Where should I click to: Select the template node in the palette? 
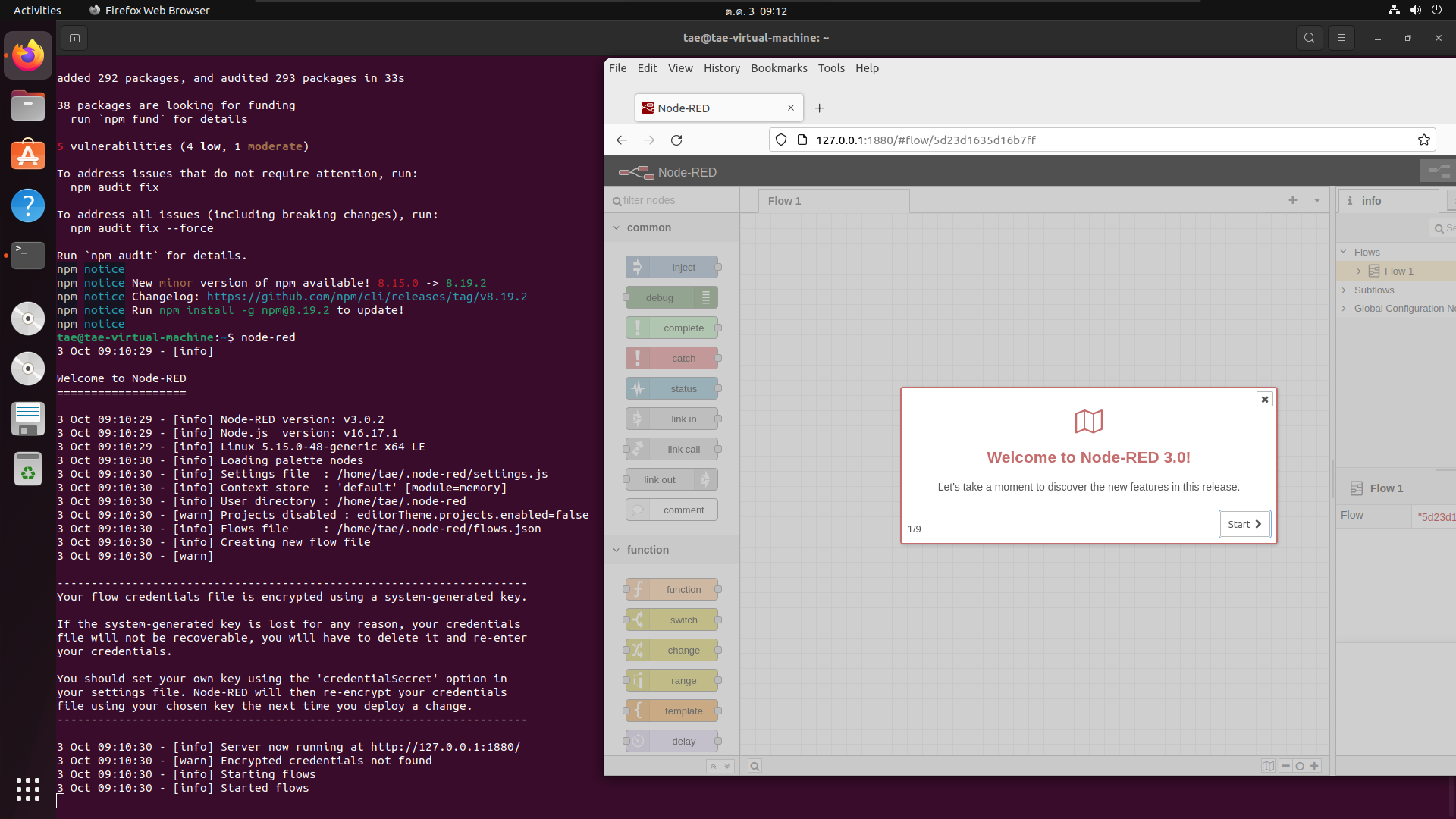tap(673, 711)
